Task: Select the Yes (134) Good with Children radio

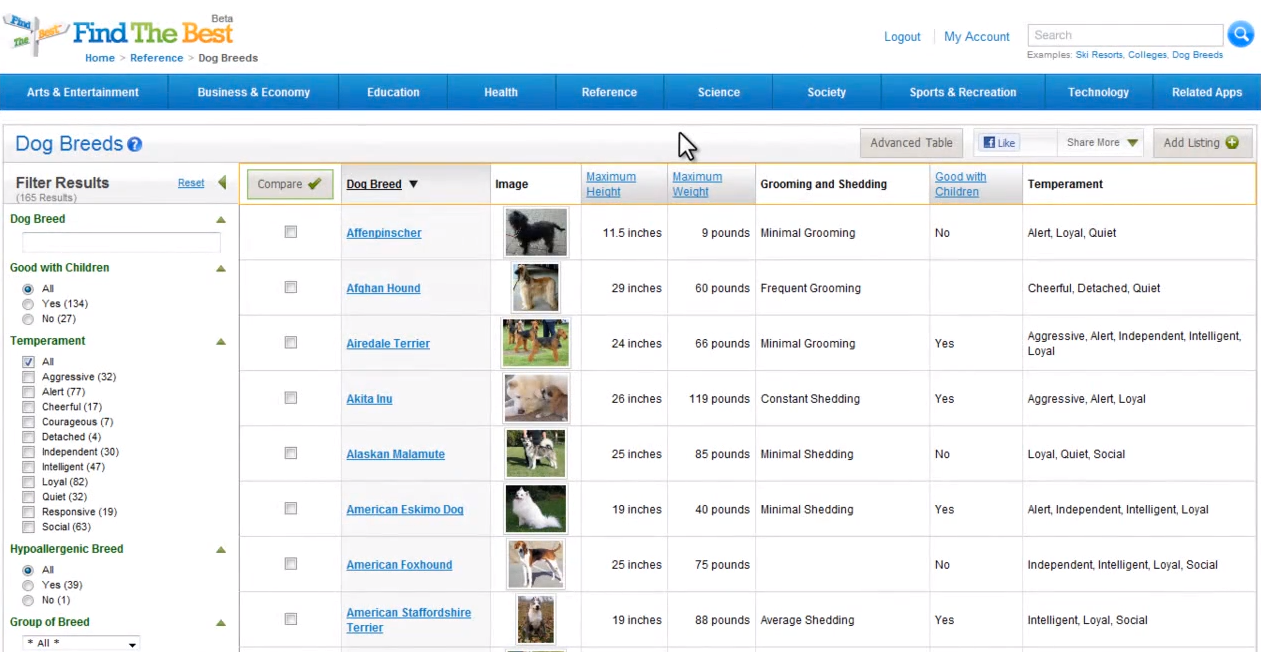Action: click(x=28, y=303)
